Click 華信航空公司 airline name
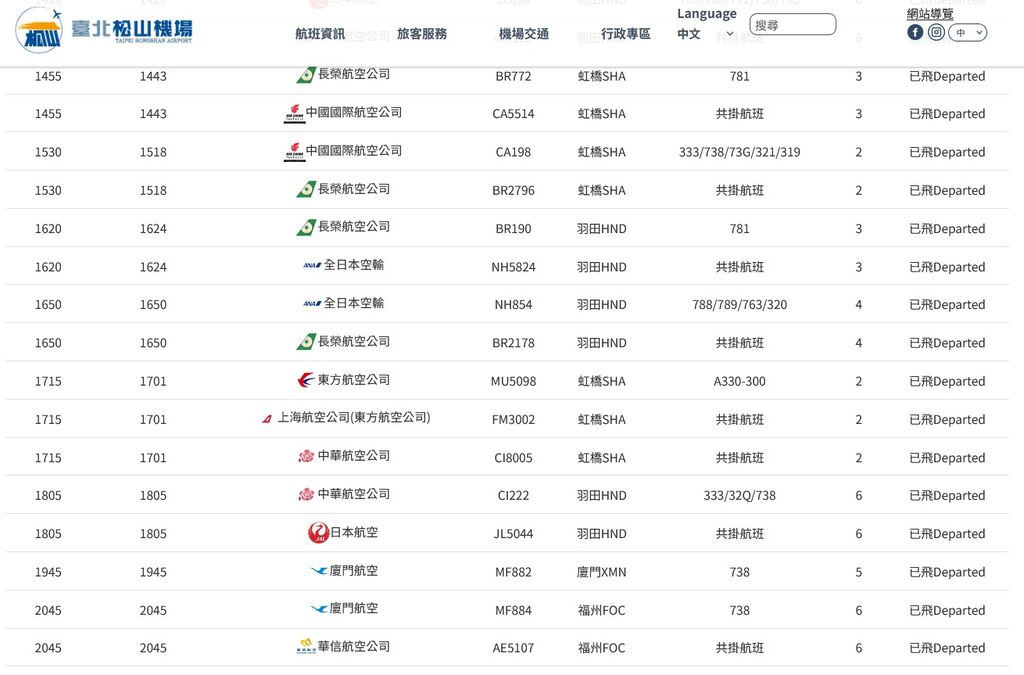 coord(354,647)
